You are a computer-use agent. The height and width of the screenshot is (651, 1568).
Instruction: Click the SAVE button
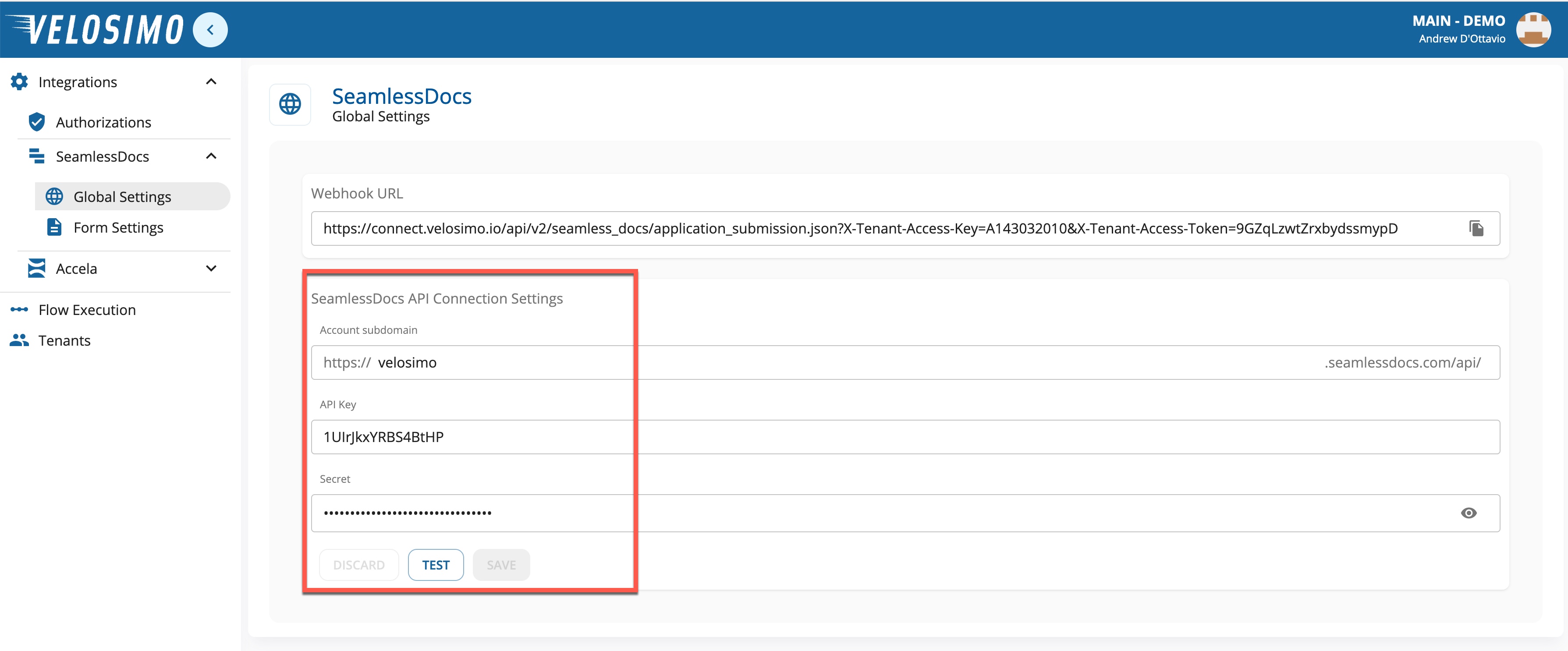pos(501,565)
